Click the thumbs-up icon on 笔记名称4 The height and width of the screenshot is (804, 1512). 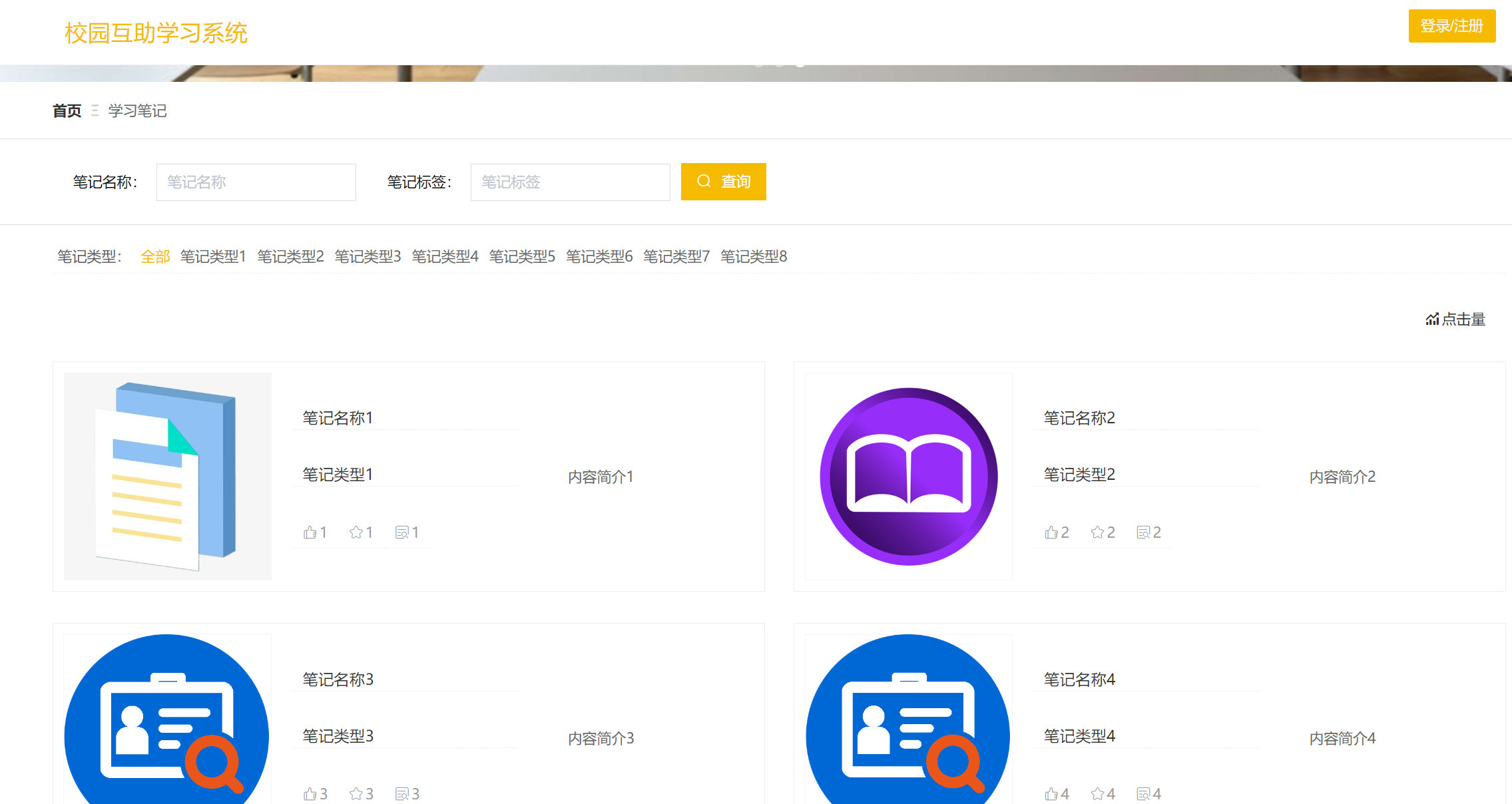point(1051,794)
